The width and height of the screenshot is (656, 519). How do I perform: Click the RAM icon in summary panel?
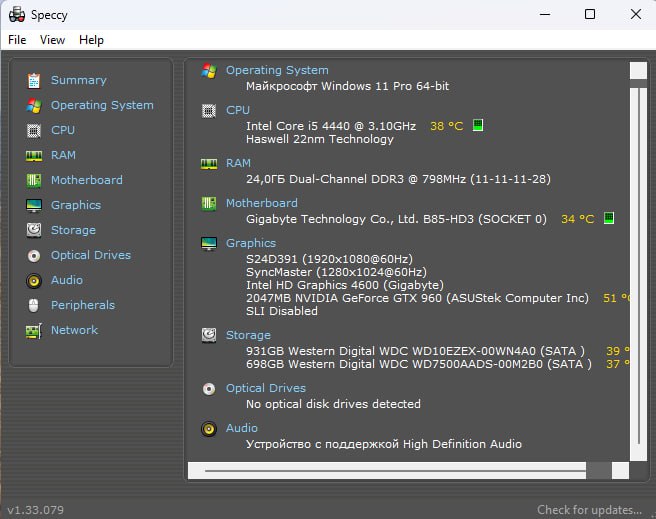(209, 164)
